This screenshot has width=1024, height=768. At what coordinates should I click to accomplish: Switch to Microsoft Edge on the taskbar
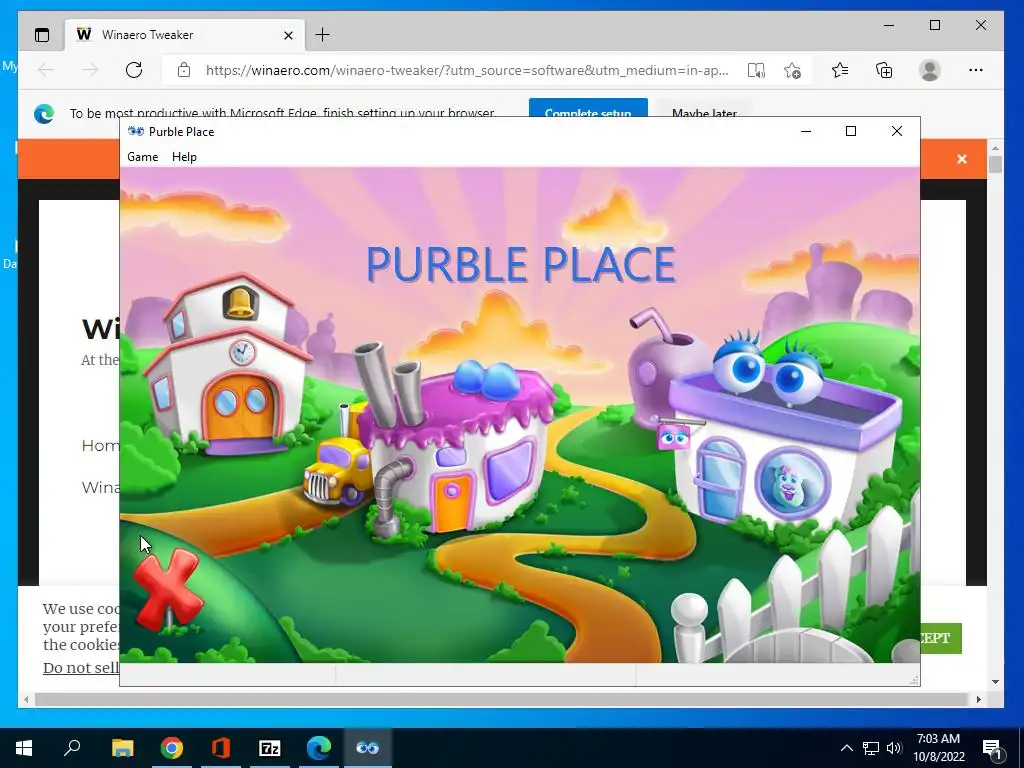pyautogui.click(x=319, y=748)
